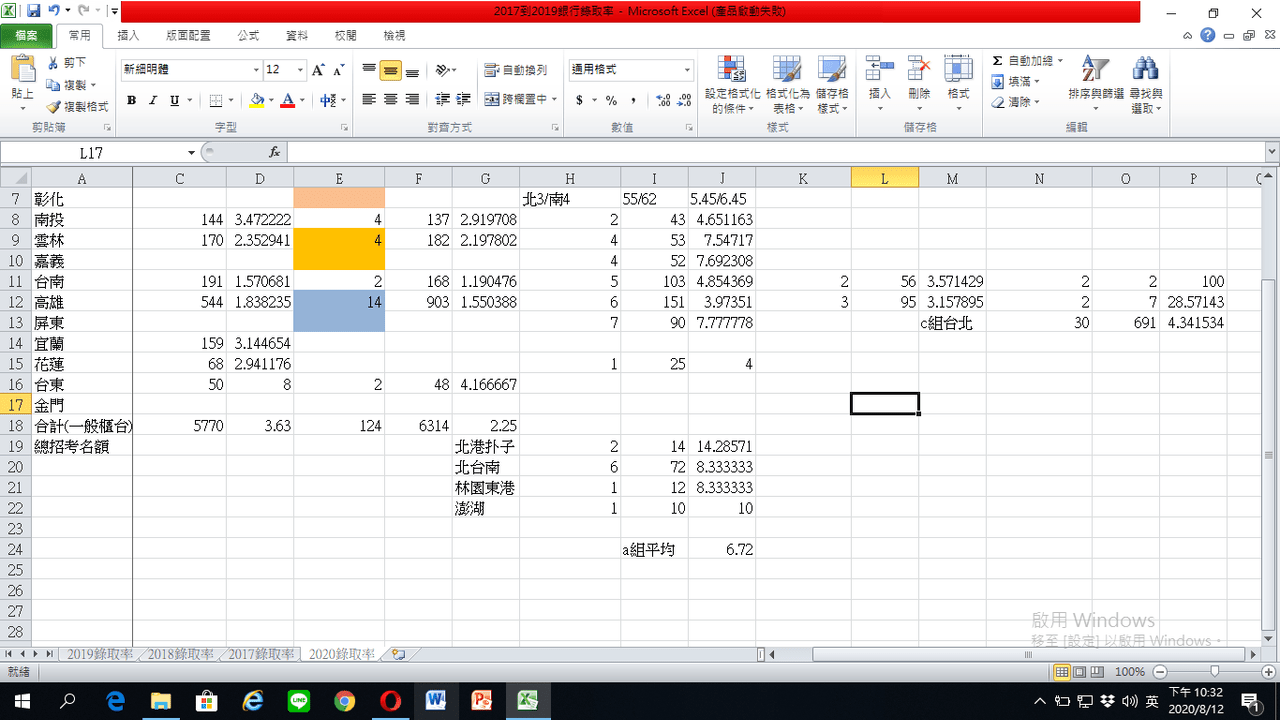Toggle Wrap Text (自動換列)
The height and width of the screenshot is (720, 1280).
pos(516,70)
